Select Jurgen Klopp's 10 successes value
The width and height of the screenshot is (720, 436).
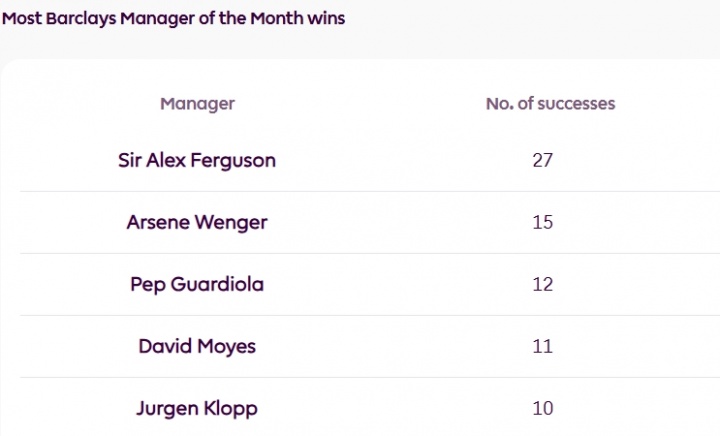pos(543,408)
